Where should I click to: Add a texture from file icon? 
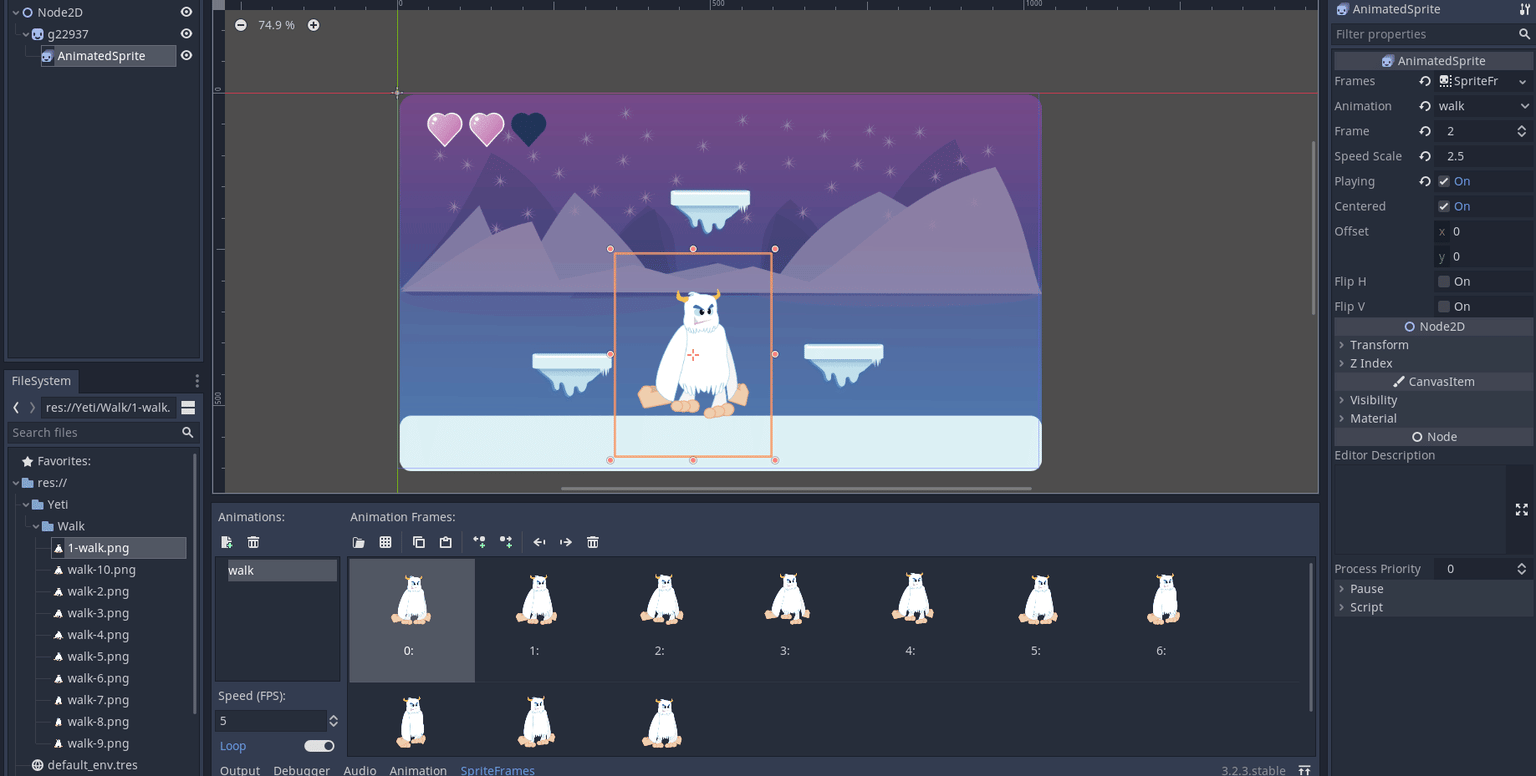point(358,542)
